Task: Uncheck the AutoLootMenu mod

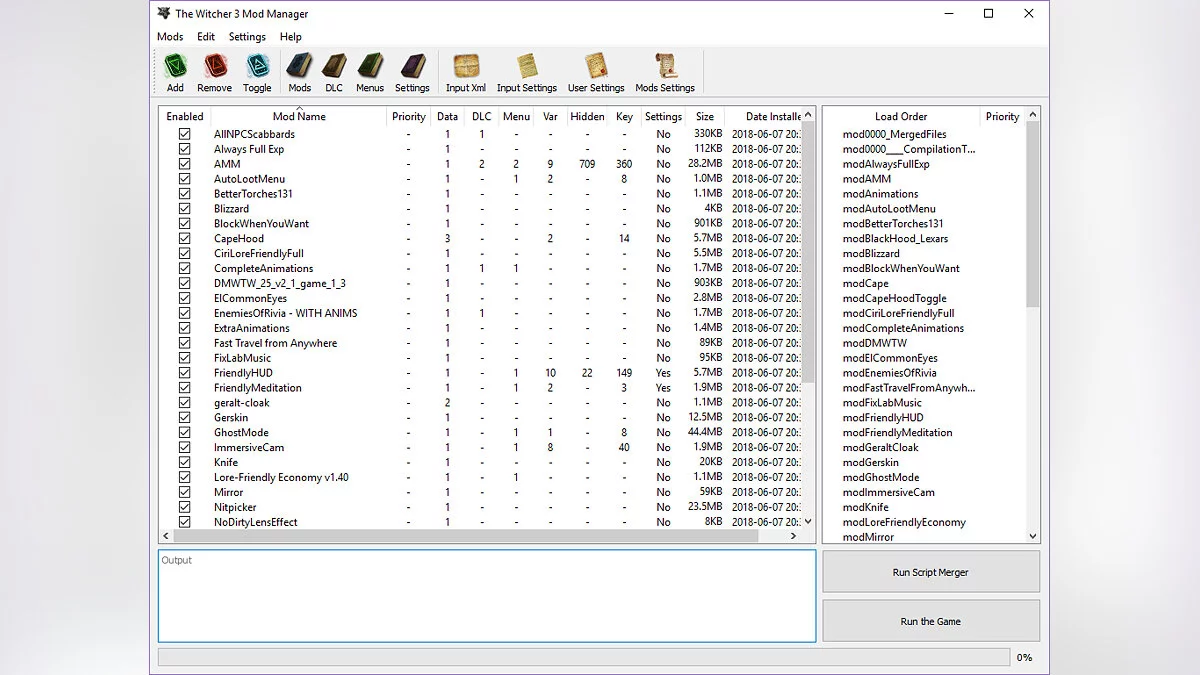Action: pyautogui.click(x=184, y=178)
